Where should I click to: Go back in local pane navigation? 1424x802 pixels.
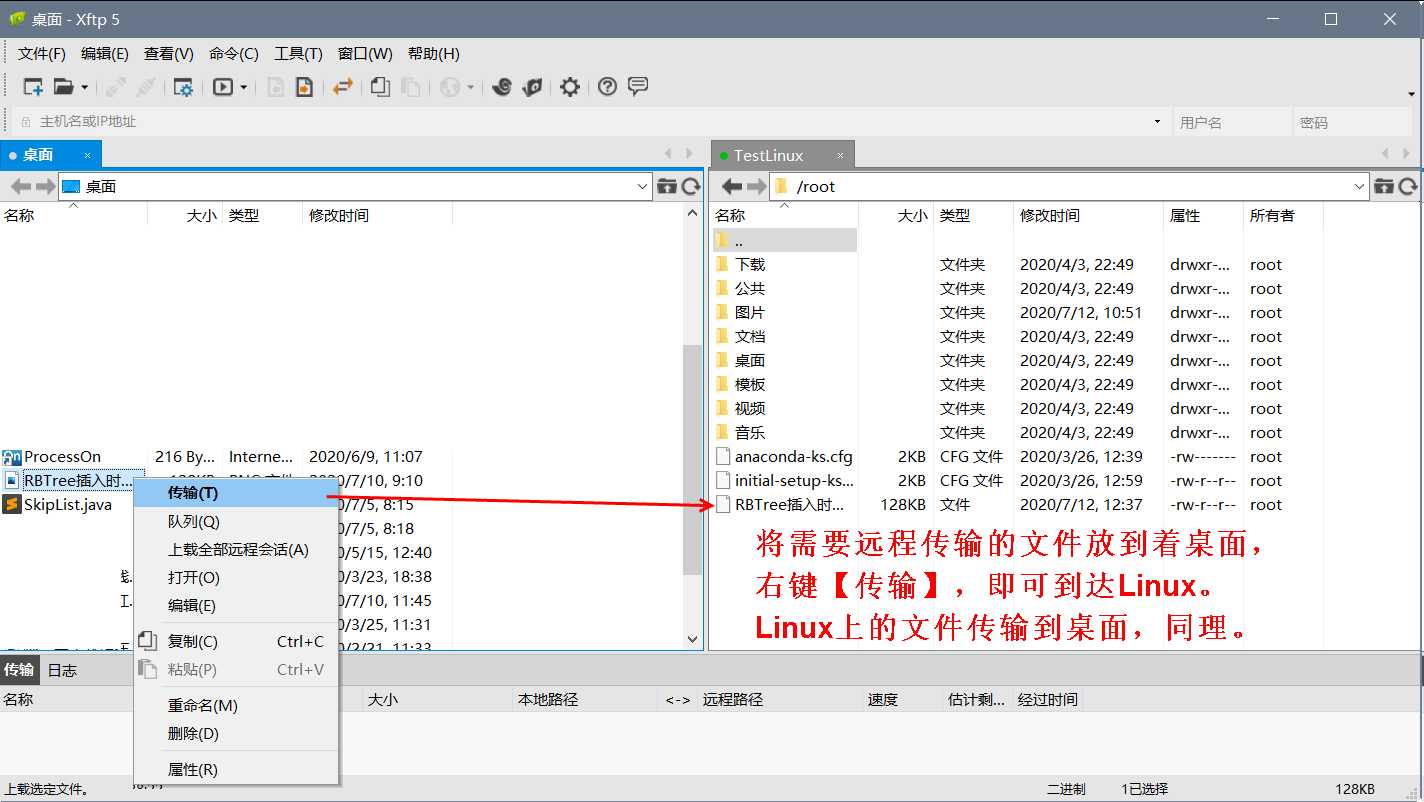point(21,186)
